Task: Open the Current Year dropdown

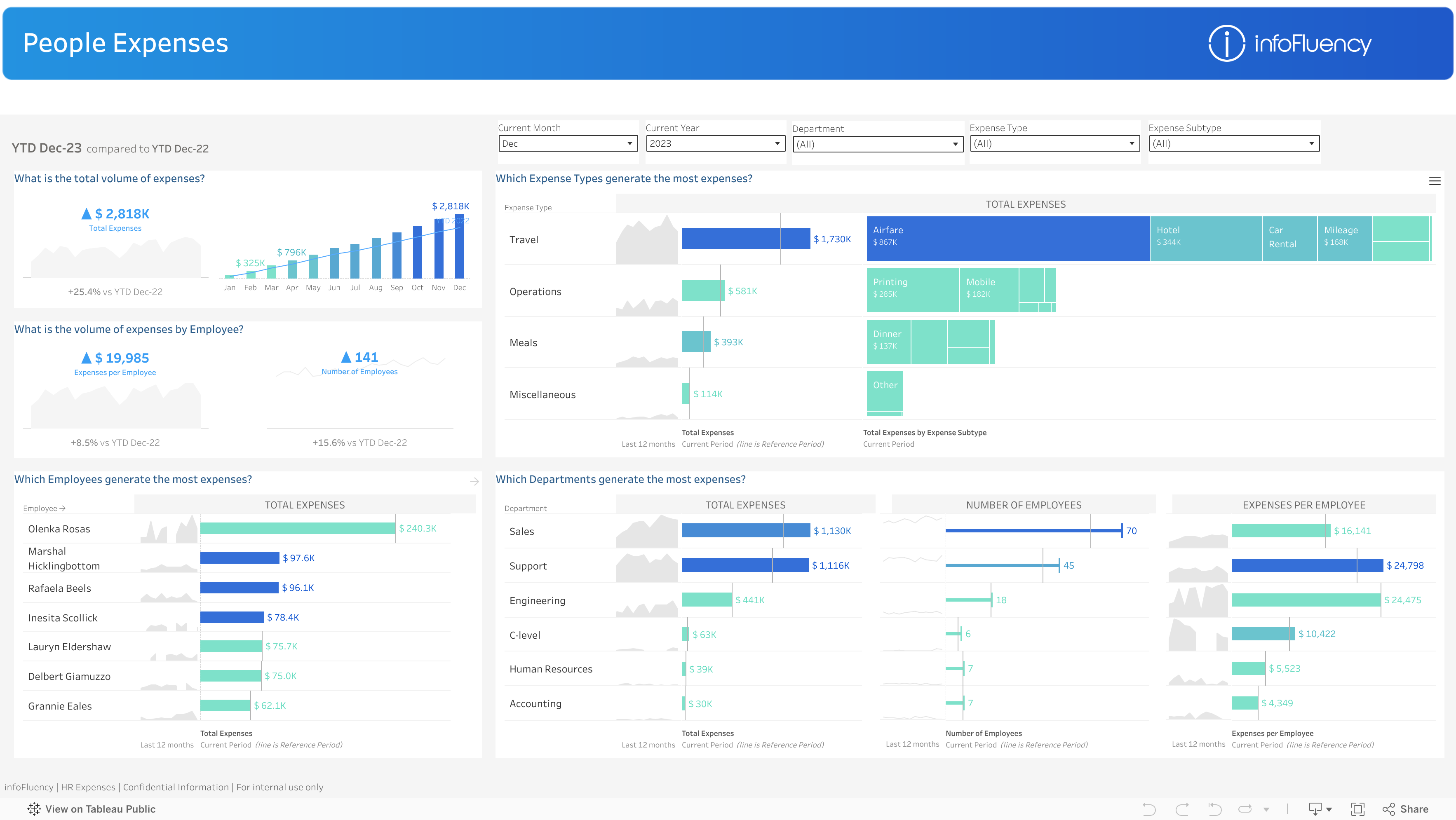Action: tap(716, 143)
